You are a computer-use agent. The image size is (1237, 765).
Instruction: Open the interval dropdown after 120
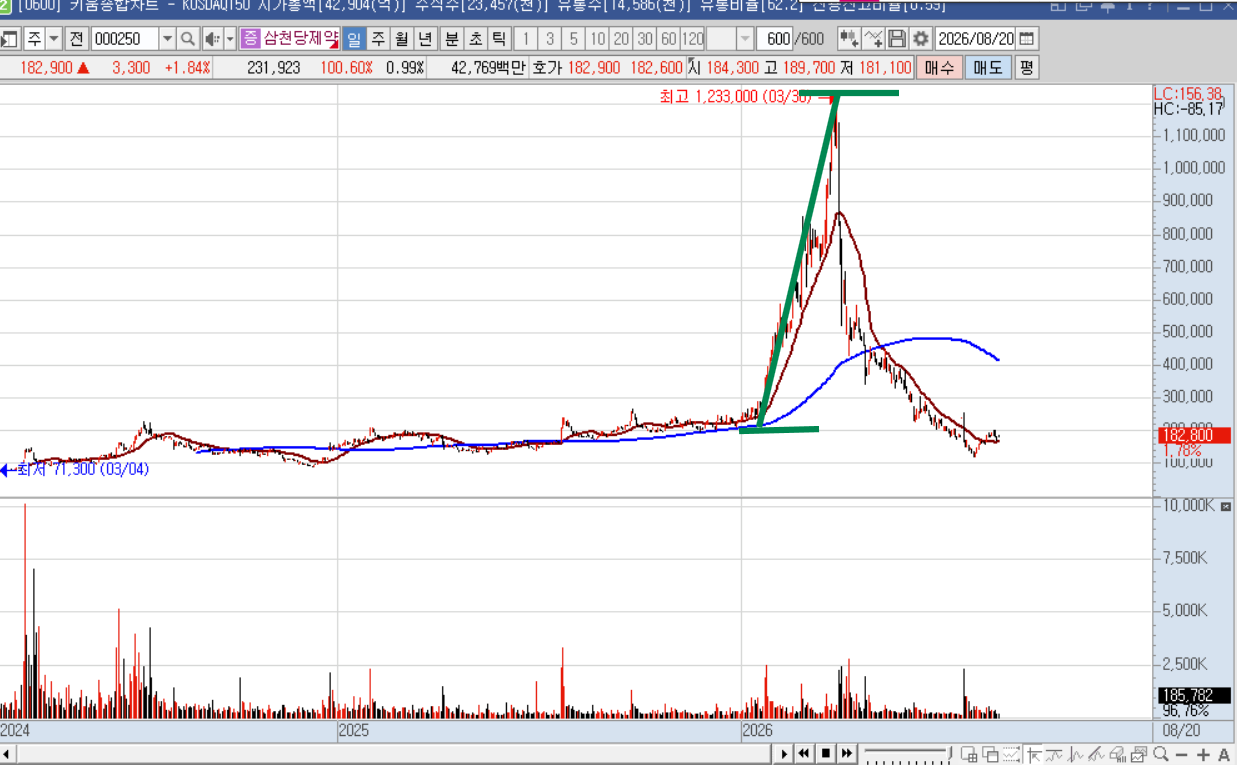point(745,39)
